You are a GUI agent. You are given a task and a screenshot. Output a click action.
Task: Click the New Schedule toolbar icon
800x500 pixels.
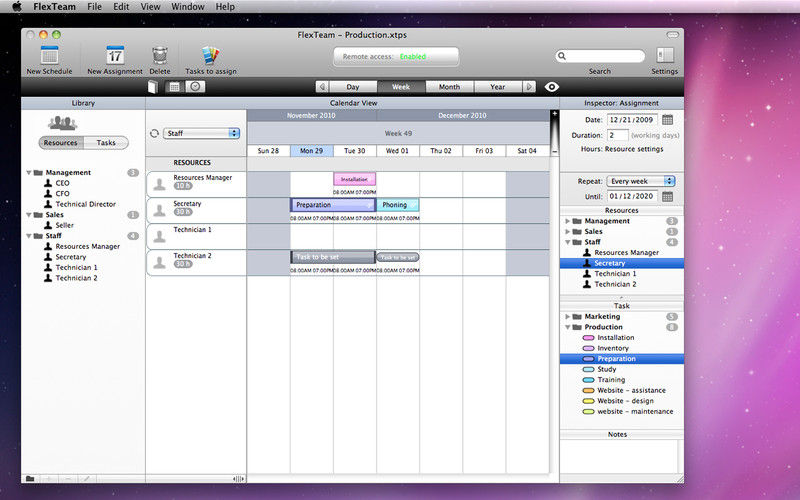point(48,54)
